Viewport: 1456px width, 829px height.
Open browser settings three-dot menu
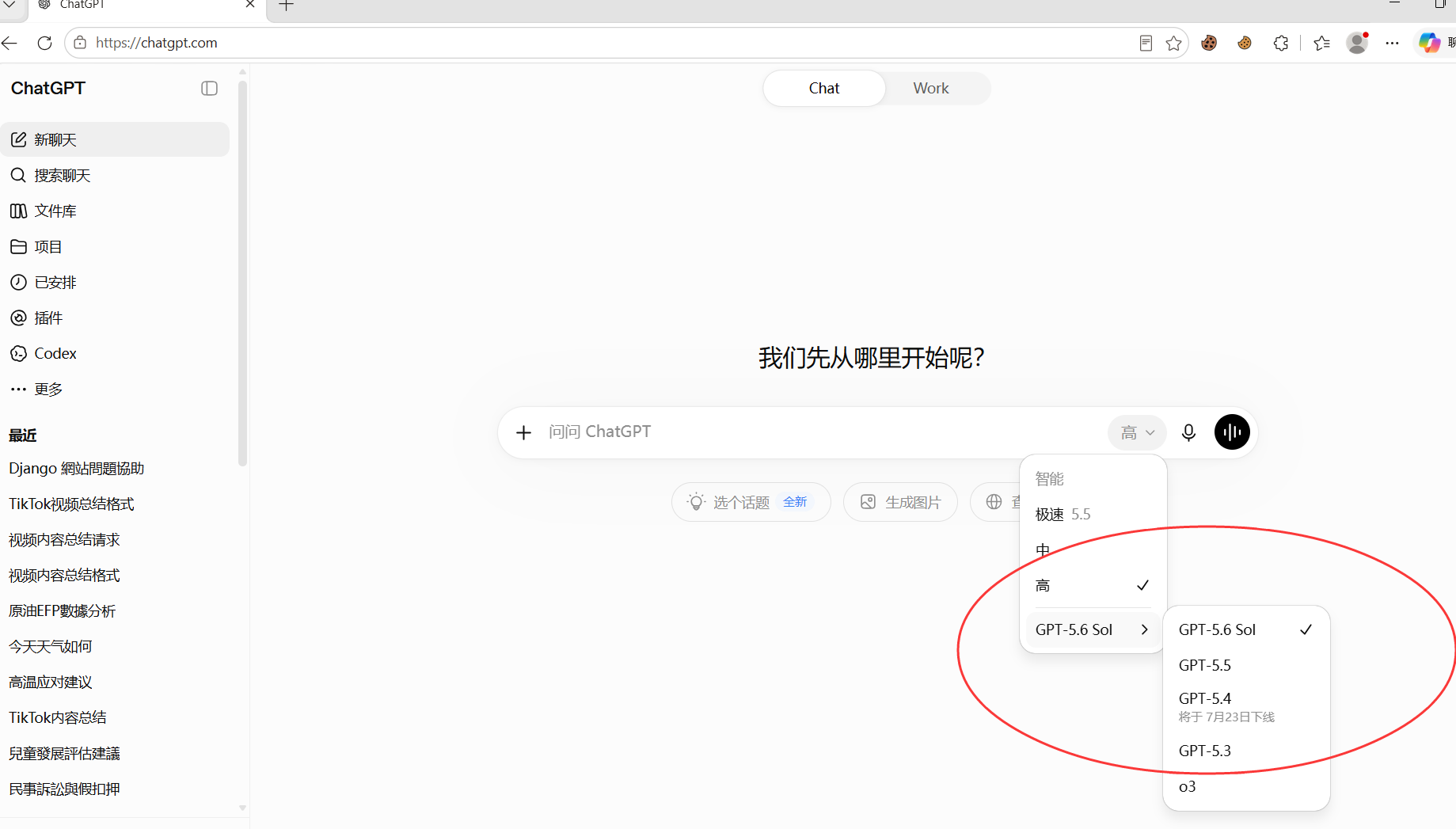click(x=1393, y=43)
